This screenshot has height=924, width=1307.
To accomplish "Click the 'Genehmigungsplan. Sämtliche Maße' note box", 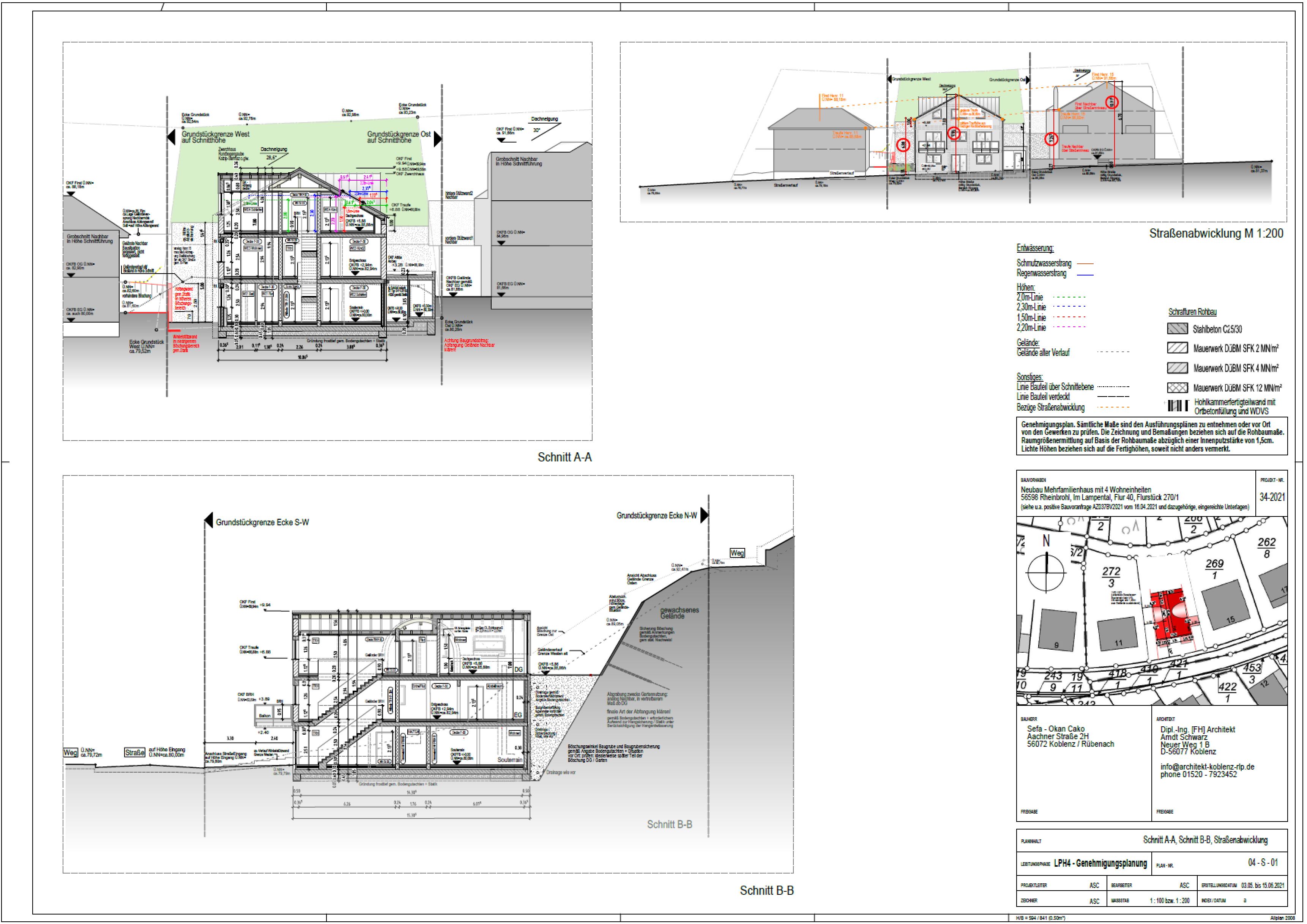I will click(1152, 436).
